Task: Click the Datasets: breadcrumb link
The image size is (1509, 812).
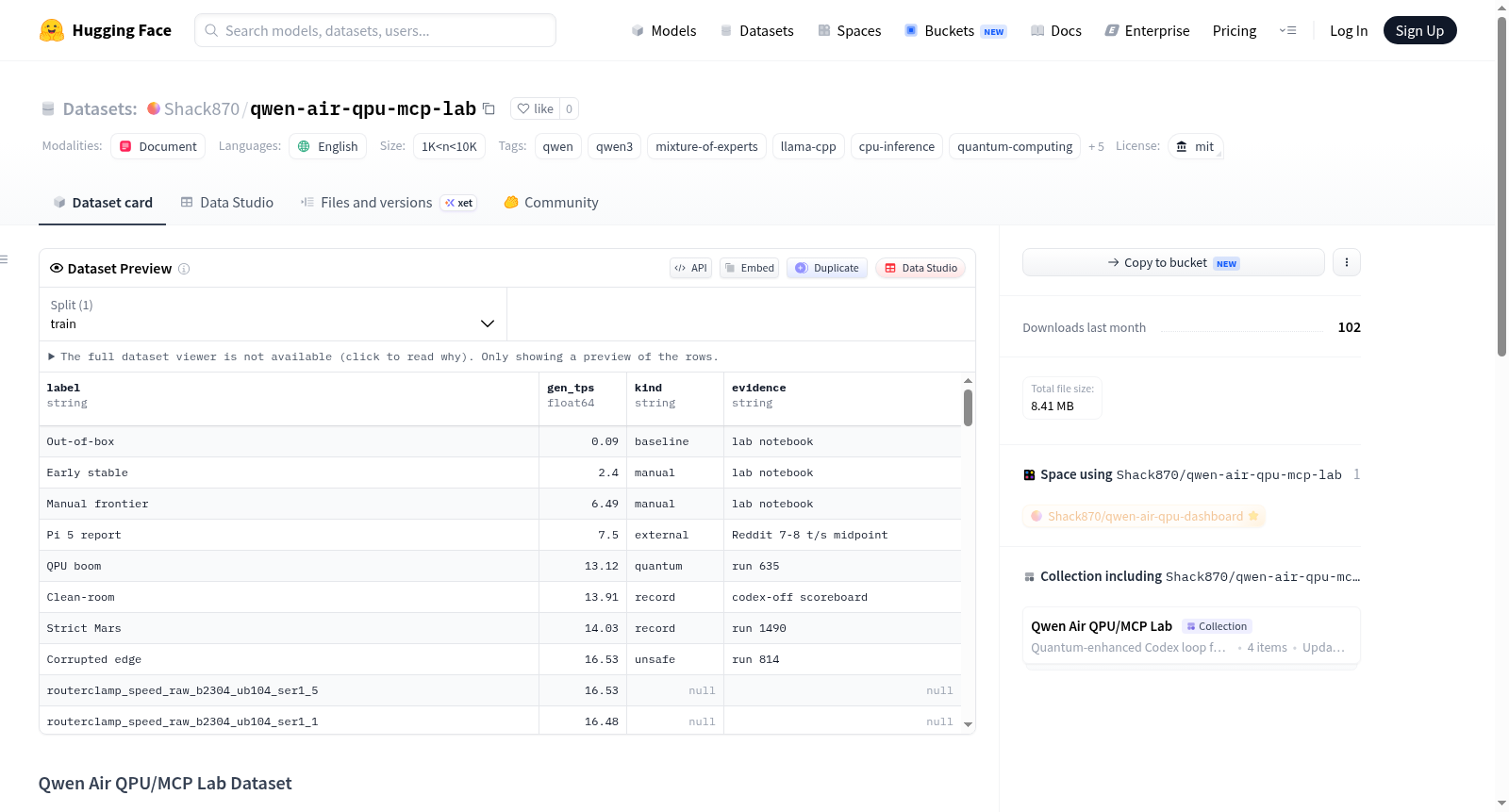Action: 100,108
